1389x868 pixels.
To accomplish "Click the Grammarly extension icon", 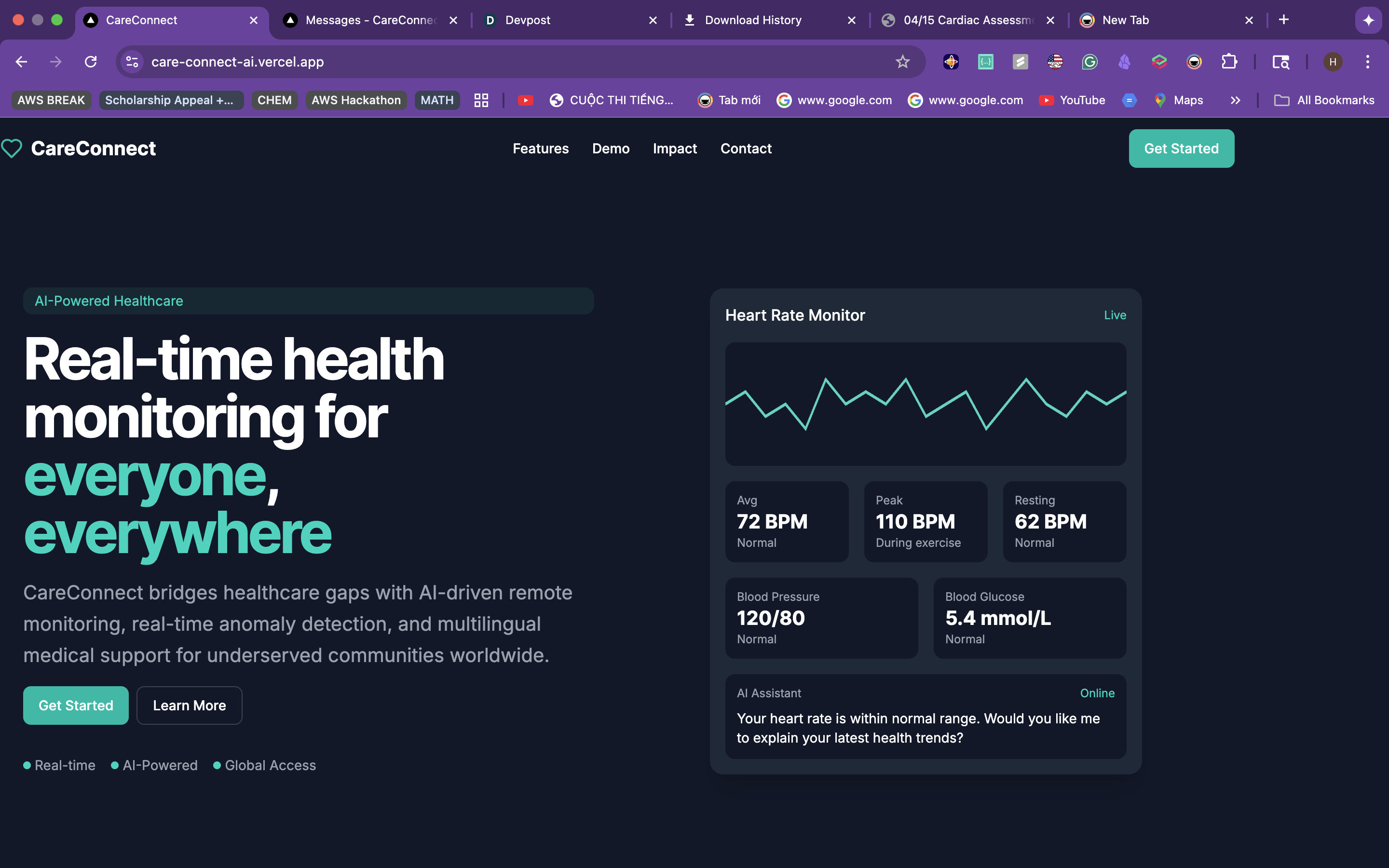I will (x=1089, y=61).
